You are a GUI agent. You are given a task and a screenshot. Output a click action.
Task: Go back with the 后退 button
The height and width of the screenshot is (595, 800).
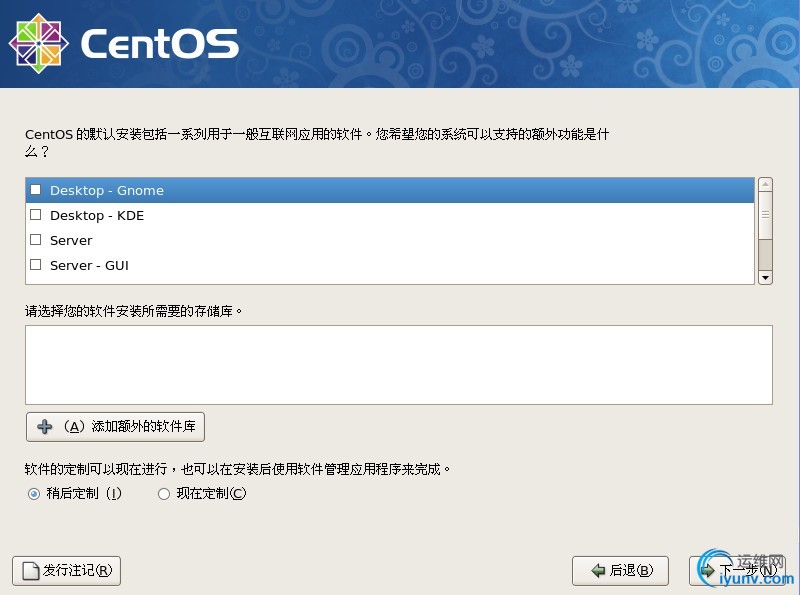point(620,571)
